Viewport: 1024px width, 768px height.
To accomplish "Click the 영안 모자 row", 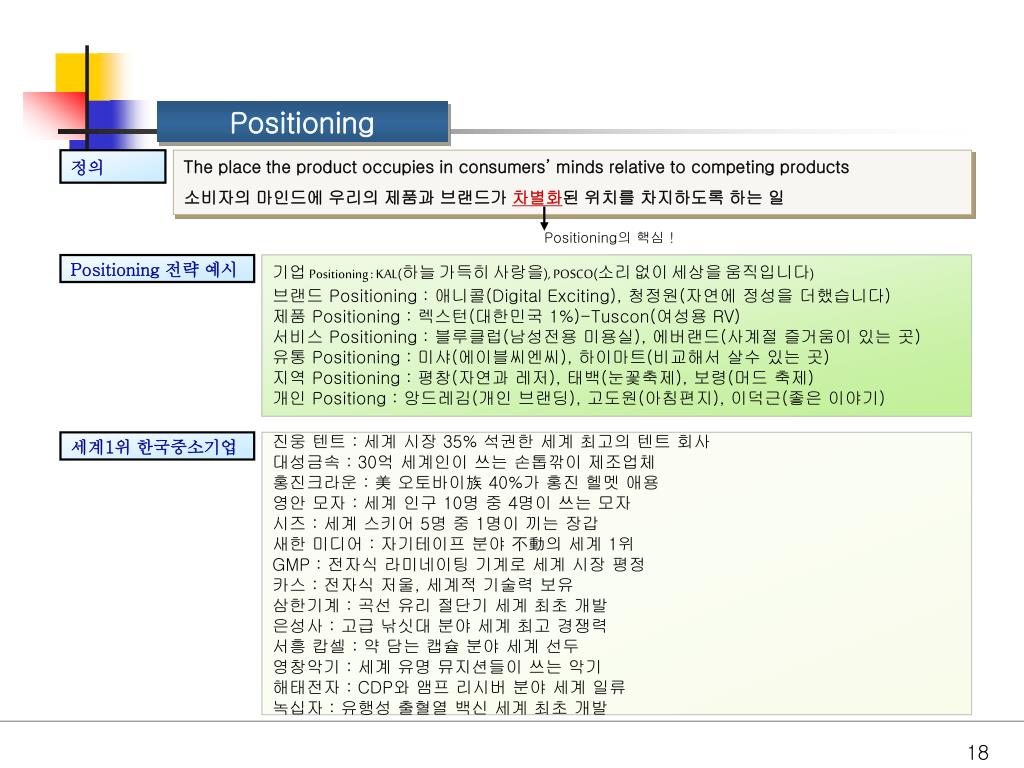I will (451, 503).
